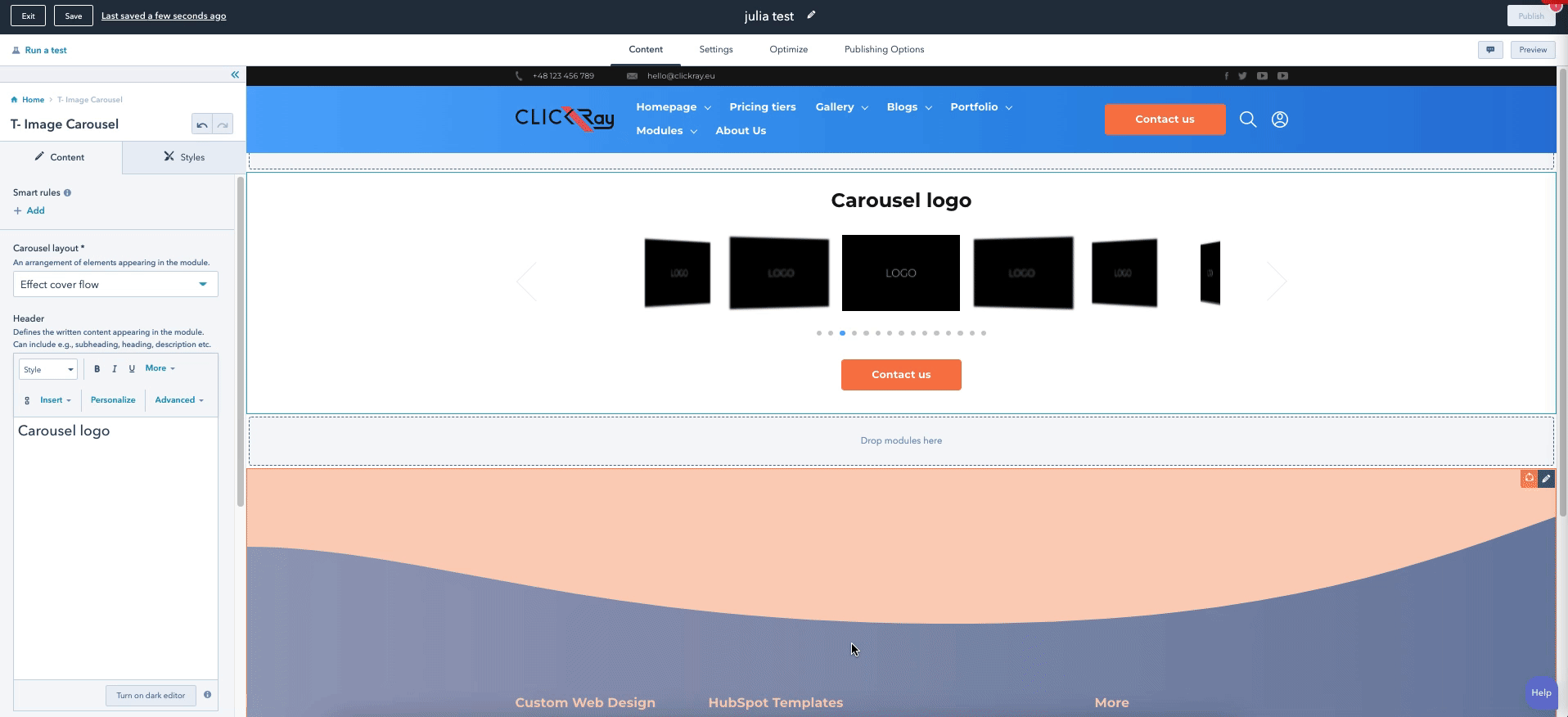Click Add under Smart rules
This screenshot has width=1568, height=717.
29,211
